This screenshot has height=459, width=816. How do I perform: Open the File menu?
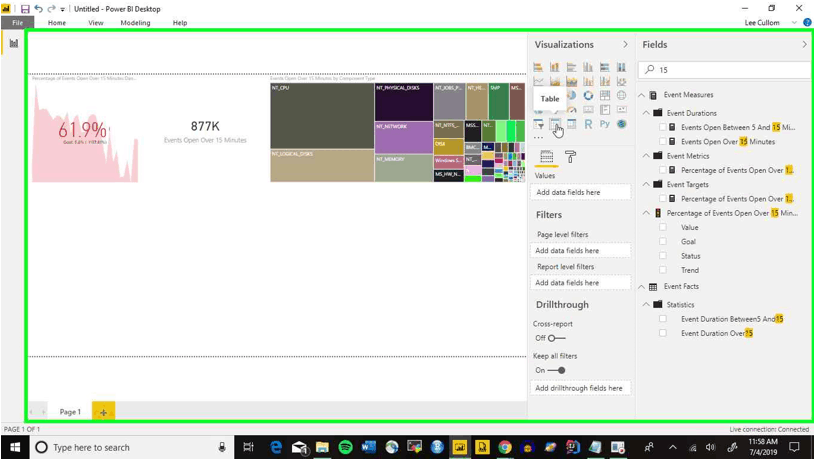click(17, 23)
